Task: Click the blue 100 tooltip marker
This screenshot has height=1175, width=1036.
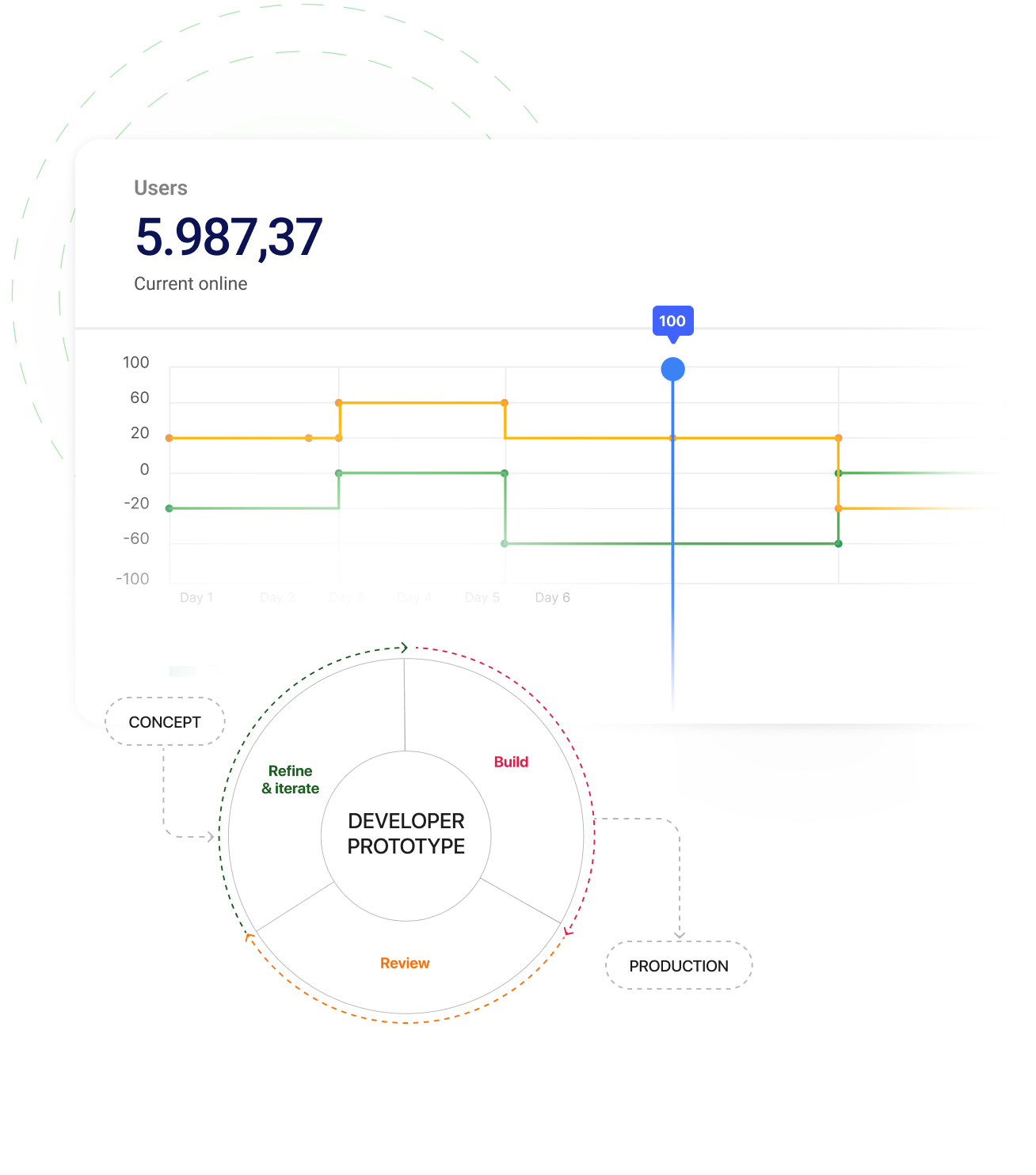Action: pyautogui.click(x=673, y=321)
